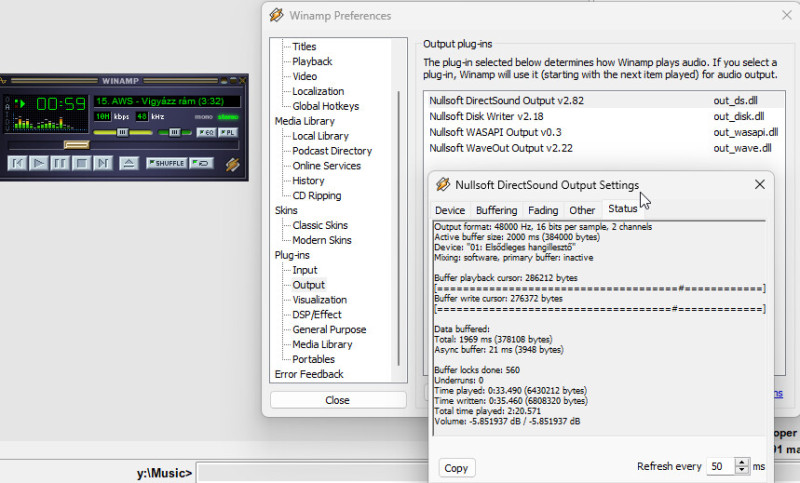Click the Winamp balance slider handle
The image size is (800, 483).
pyautogui.click(x=174, y=133)
